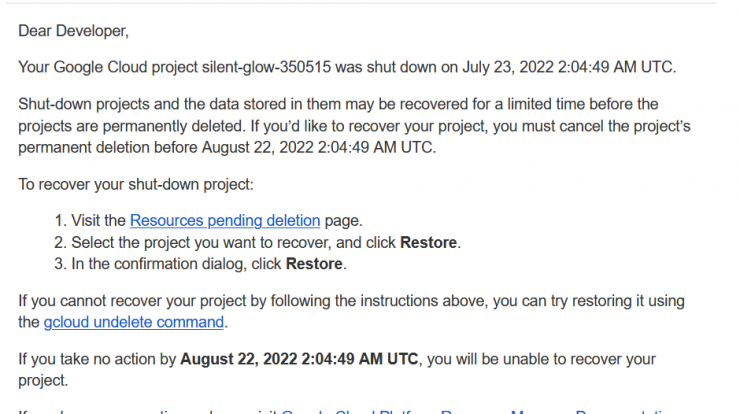Click the bold Restore word in step 2
Image resolution: width=740 pixels, height=414 pixels.
pos(429,243)
